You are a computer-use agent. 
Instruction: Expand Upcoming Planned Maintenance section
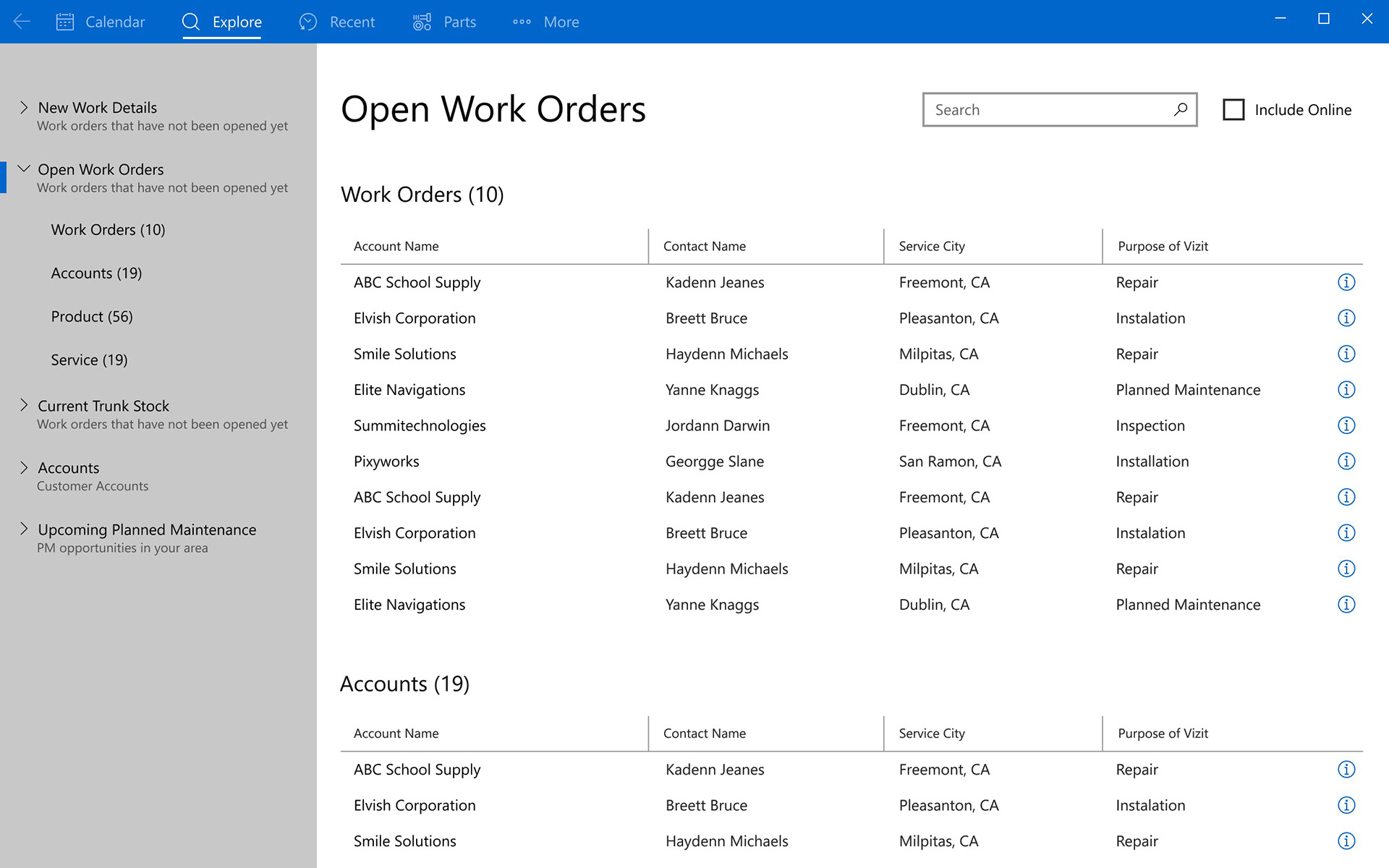point(24,529)
